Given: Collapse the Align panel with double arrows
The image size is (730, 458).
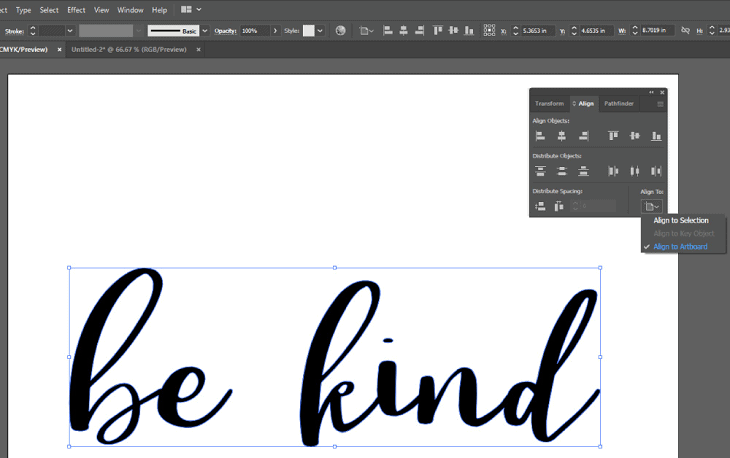Looking at the screenshot, I should pyautogui.click(x=651, y=92).
